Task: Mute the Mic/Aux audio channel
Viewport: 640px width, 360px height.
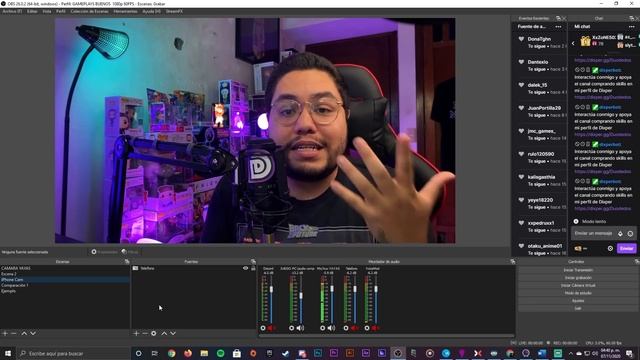Action: [x=331, y=328]
